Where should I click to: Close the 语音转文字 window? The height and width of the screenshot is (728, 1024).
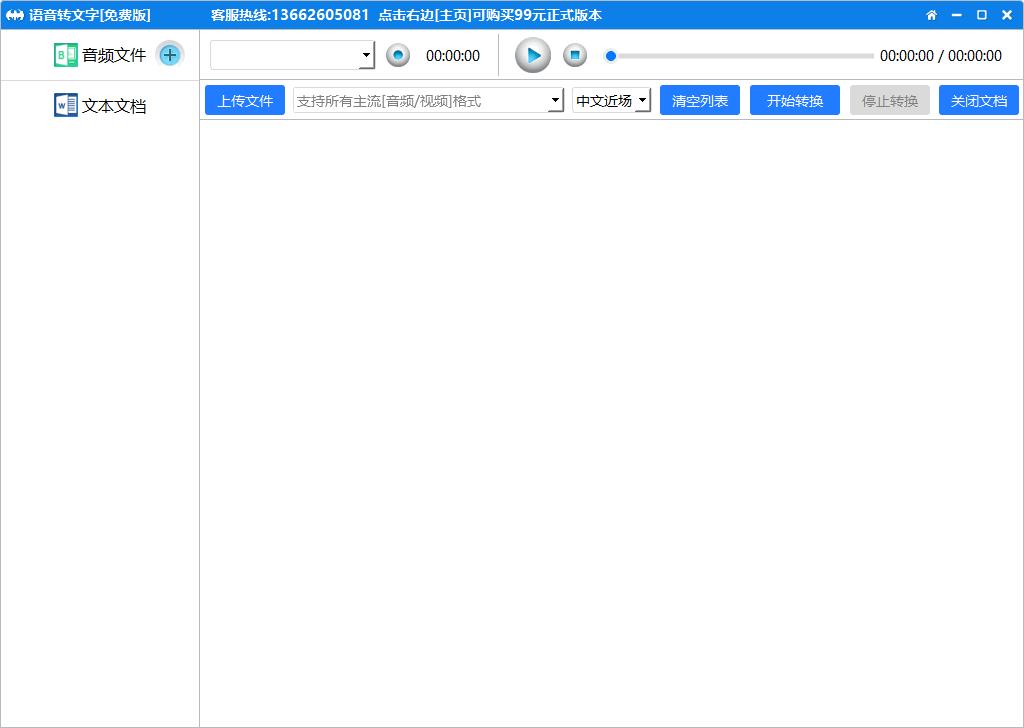1007,15
